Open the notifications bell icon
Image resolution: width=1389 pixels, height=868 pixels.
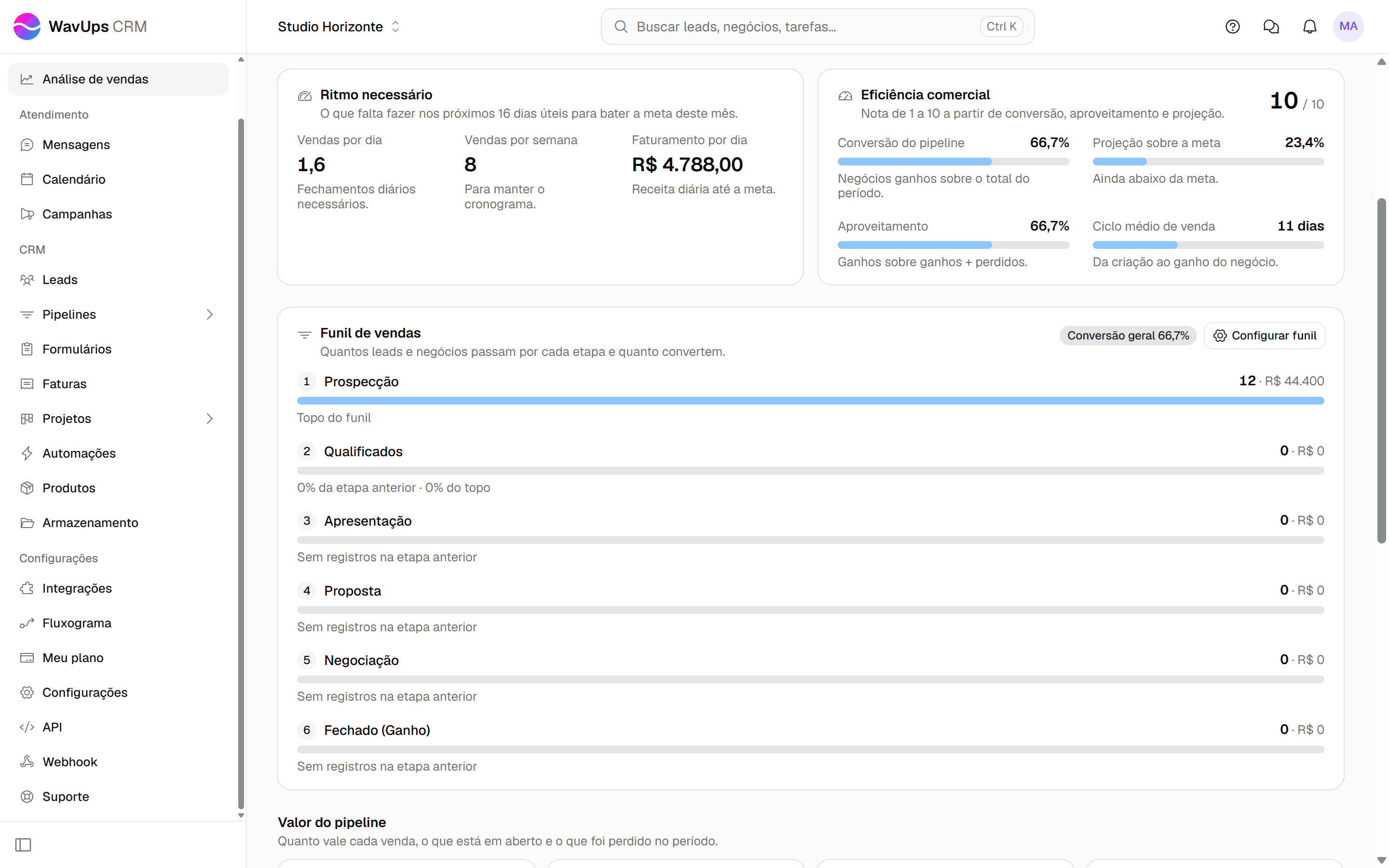pos(1309,27)
